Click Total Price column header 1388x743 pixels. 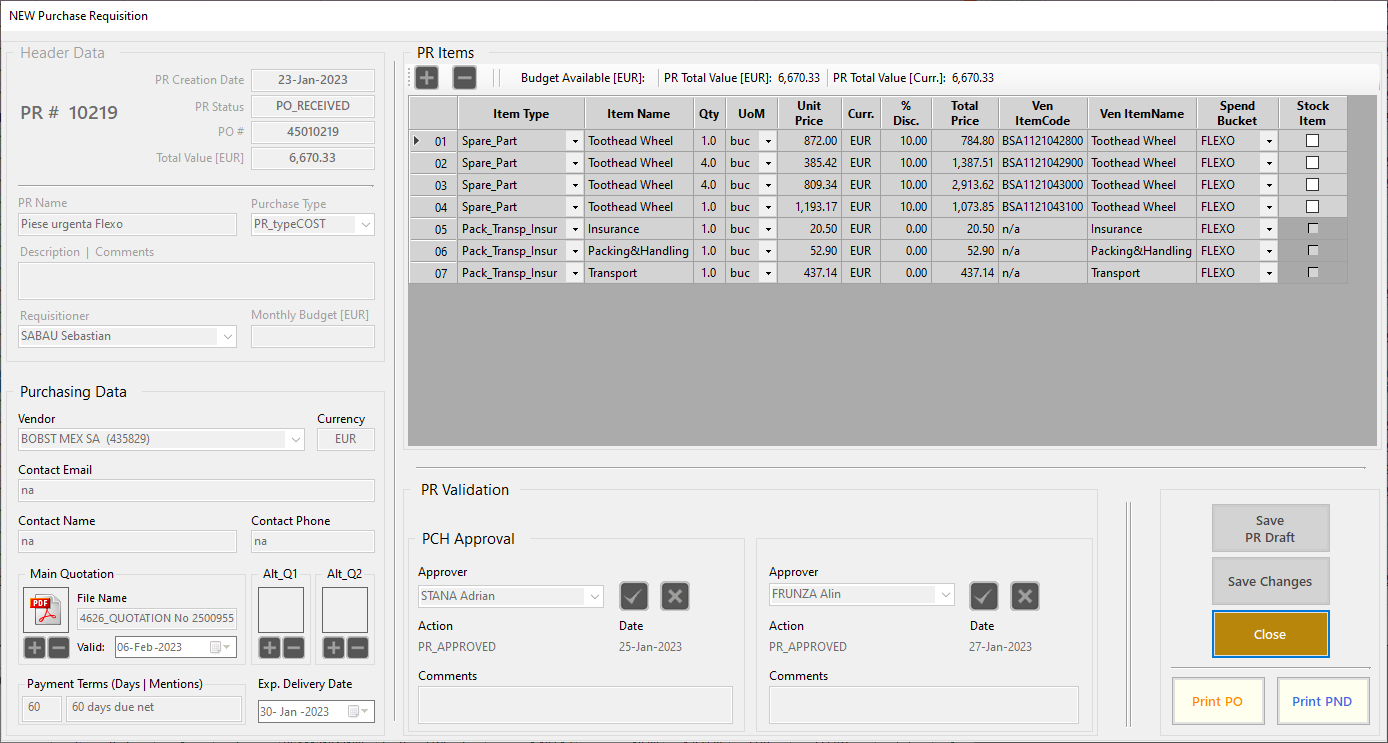[x=965, y=114]
